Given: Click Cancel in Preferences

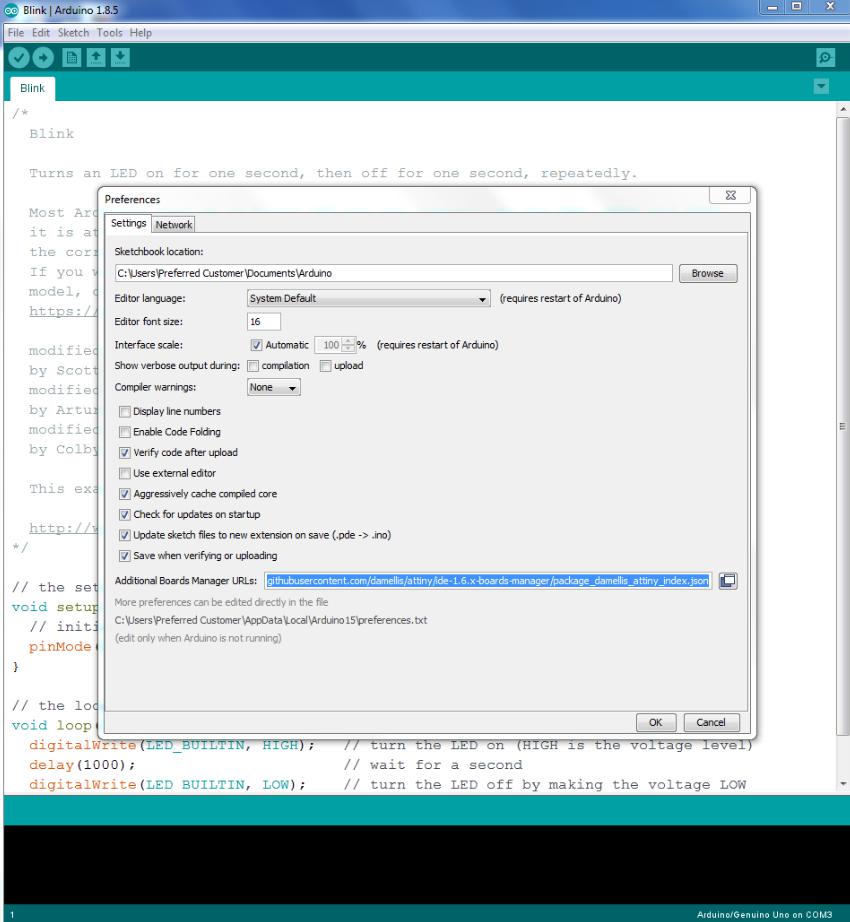Looking at the screenshot, I should pyautogui.click(x=711, y=723).
